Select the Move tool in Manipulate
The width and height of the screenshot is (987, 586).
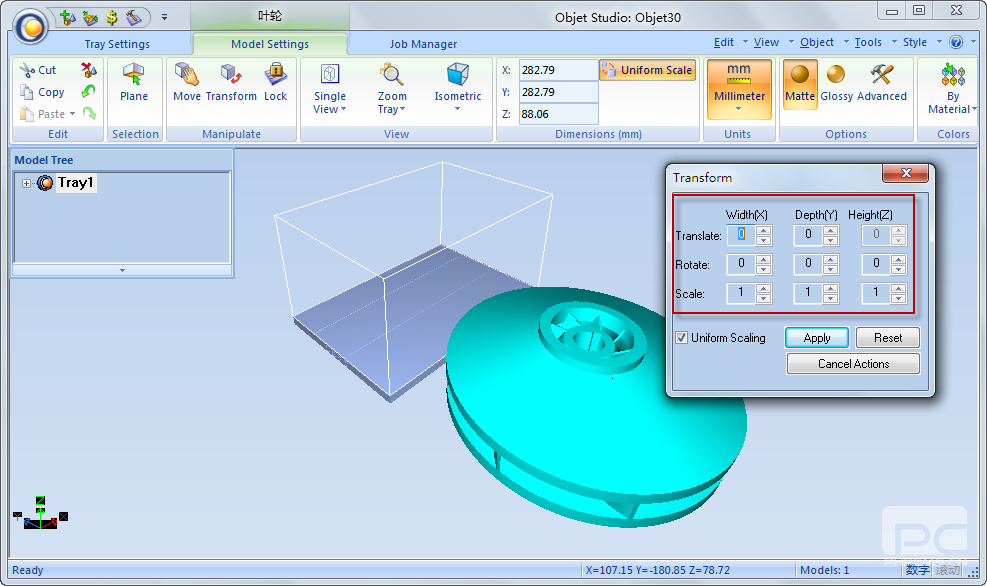187,83
